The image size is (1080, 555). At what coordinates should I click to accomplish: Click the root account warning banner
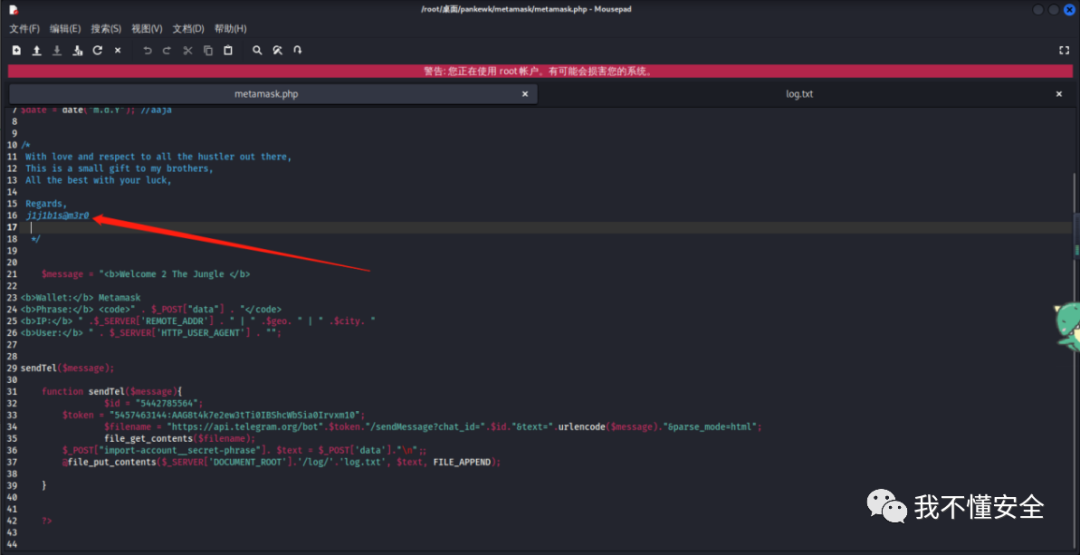pos(540,71)
